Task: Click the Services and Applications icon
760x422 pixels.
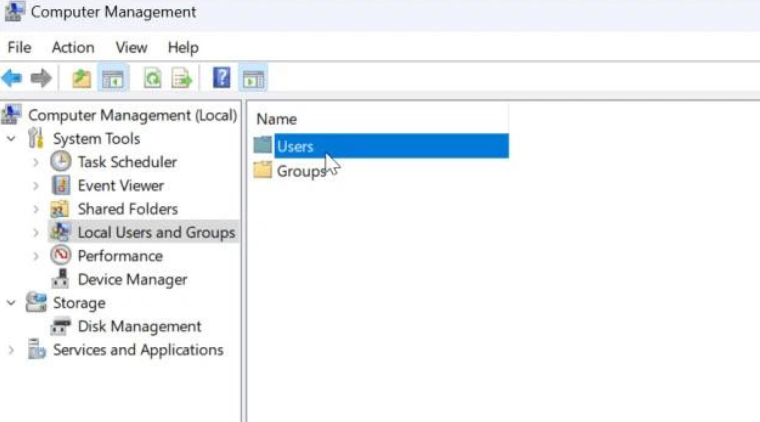Action: pos(36,349)
